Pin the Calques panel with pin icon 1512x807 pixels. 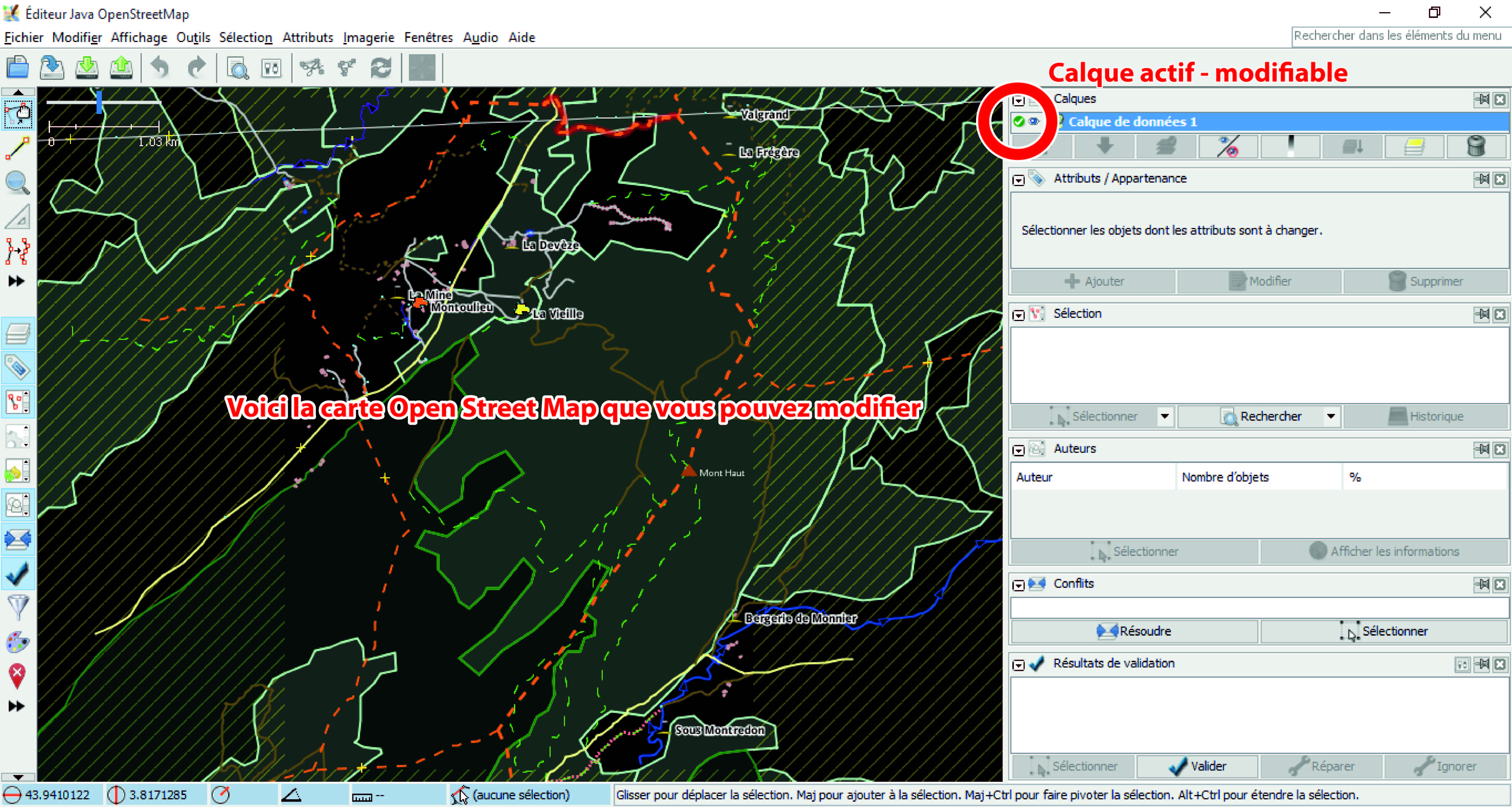click(x=1481, y=99)
